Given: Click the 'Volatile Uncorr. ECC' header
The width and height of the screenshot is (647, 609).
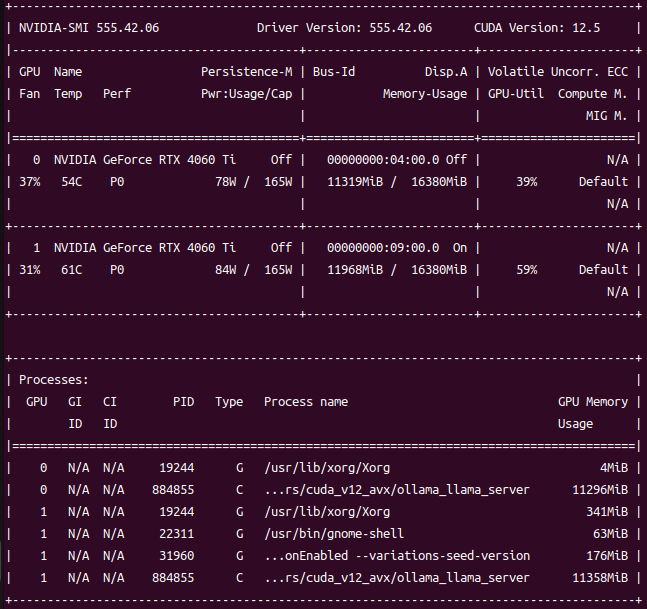Looking at the screenshot, I should click(x=558, y=72).
